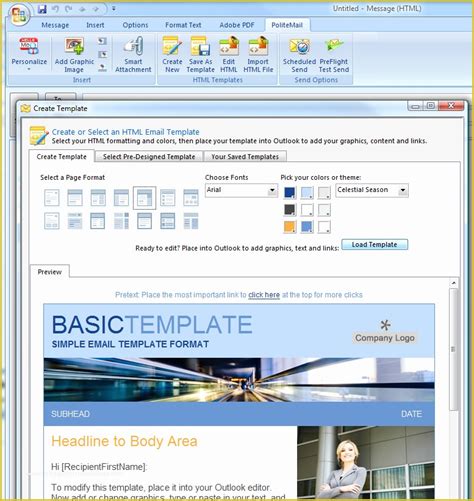Select sixth page format in bottom row

click(x=168, y=221)
